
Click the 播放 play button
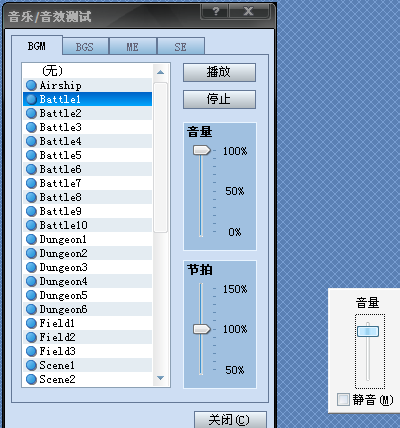[x=219, y=72]
